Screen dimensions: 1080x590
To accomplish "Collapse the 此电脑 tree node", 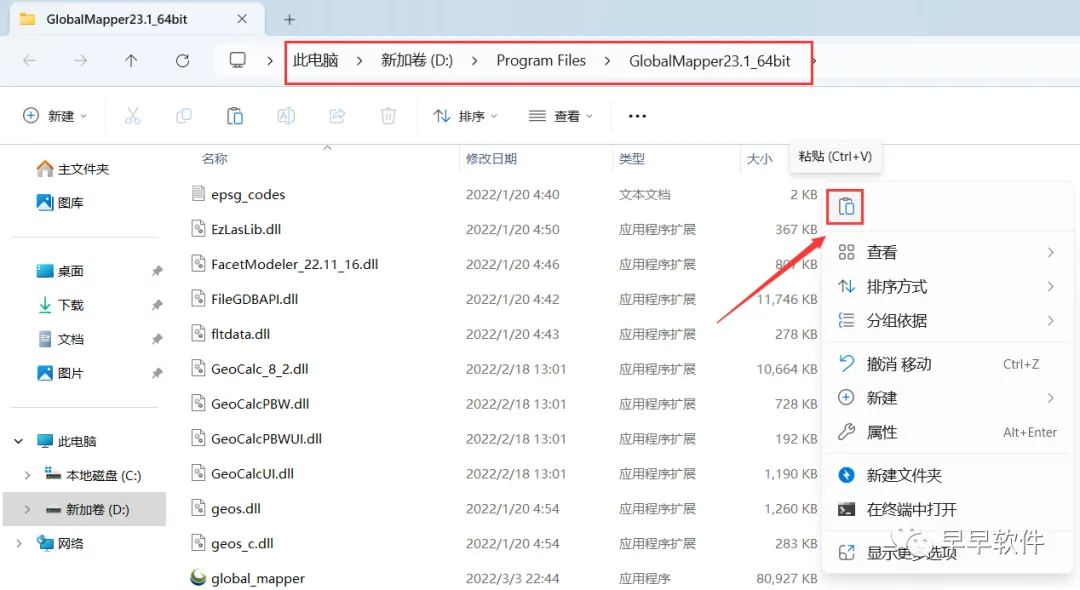I will [x=19, y=441].
